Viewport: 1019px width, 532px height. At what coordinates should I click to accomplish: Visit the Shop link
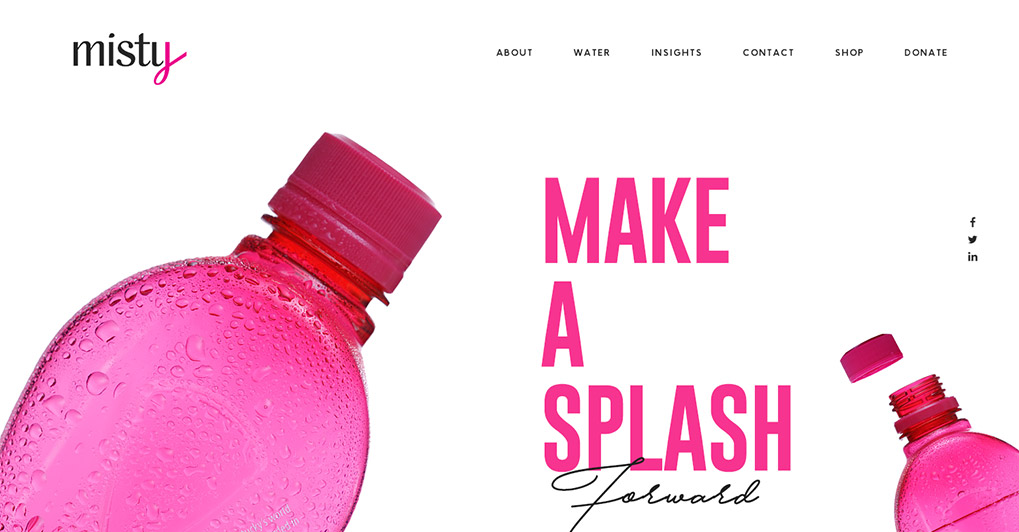click(x=849, y=53)
